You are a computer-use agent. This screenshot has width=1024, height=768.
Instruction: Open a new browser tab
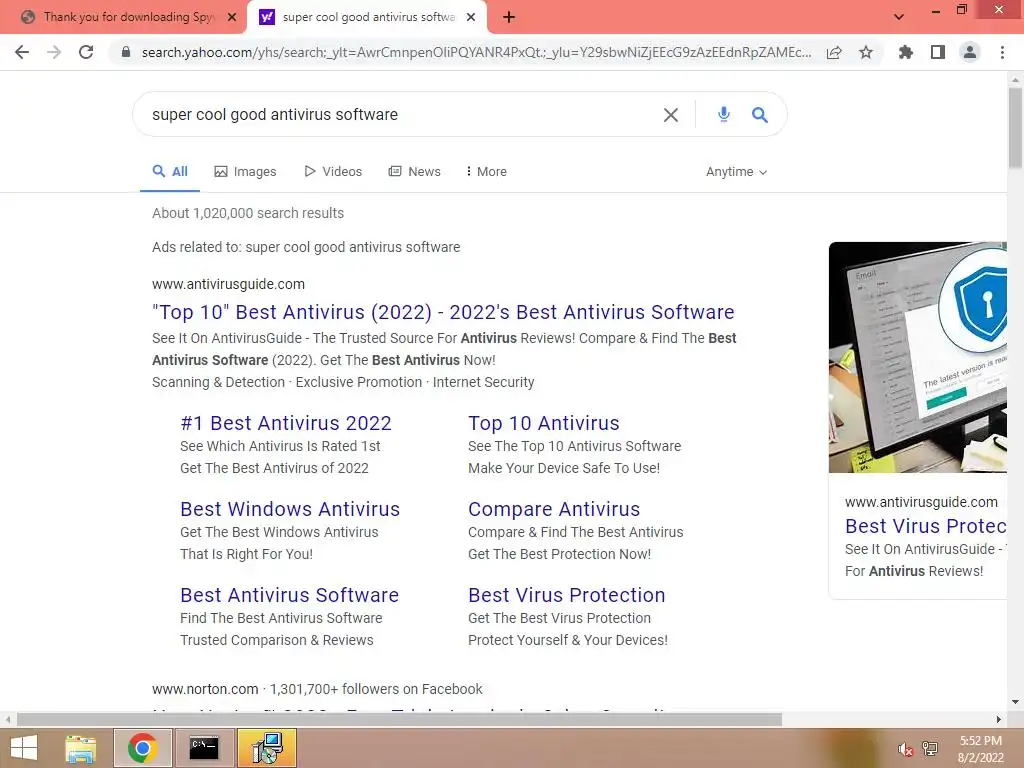[x=509, y=18]
